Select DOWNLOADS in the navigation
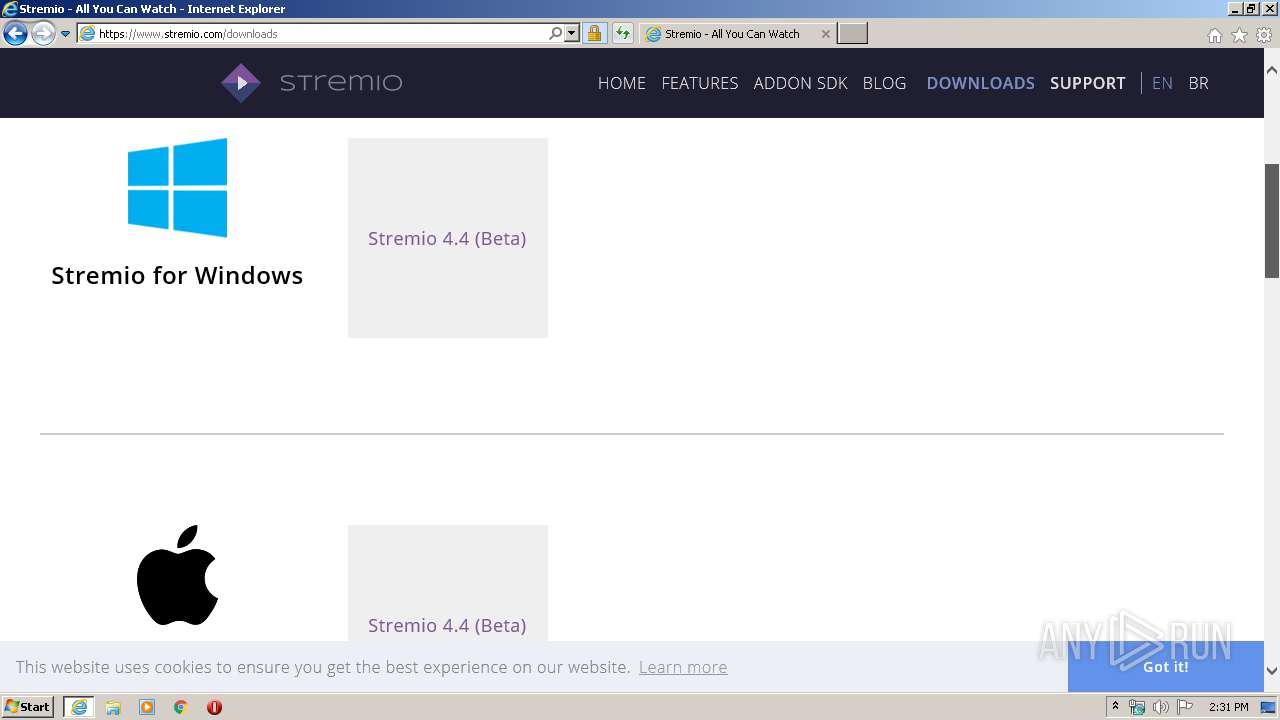The height and width of the screenshot is (720, 1280). [x=980, y=83]
